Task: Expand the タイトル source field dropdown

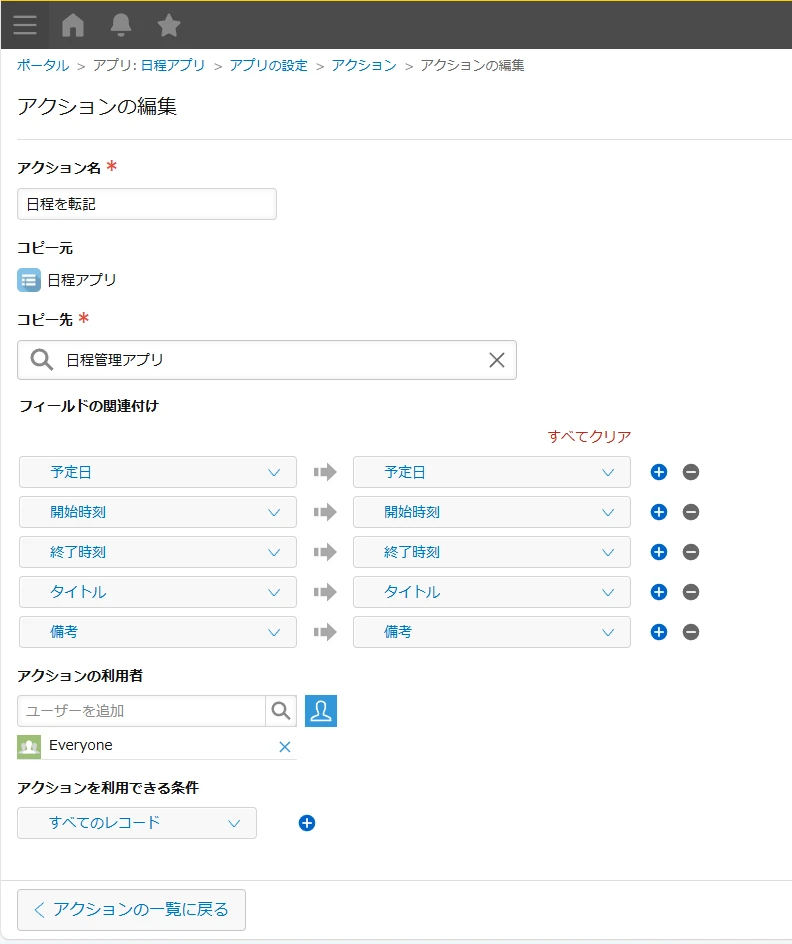Action: 157,592
